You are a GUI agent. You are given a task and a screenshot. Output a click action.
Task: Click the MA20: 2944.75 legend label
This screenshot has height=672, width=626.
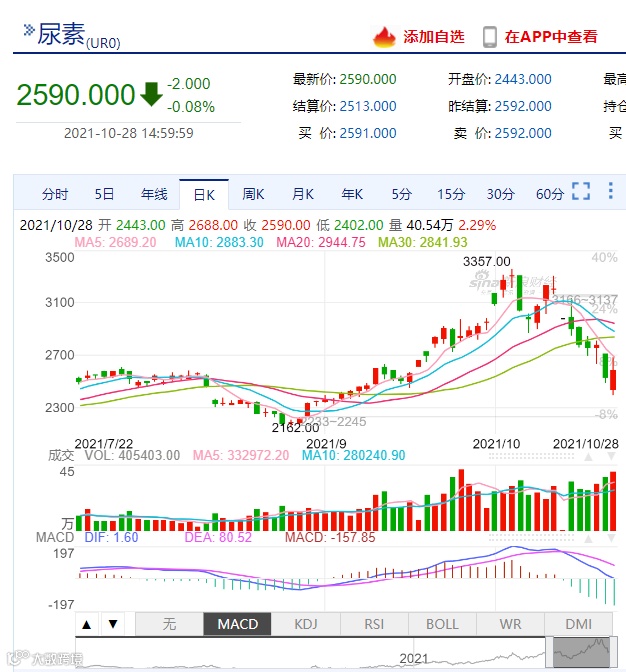(321, 242)
